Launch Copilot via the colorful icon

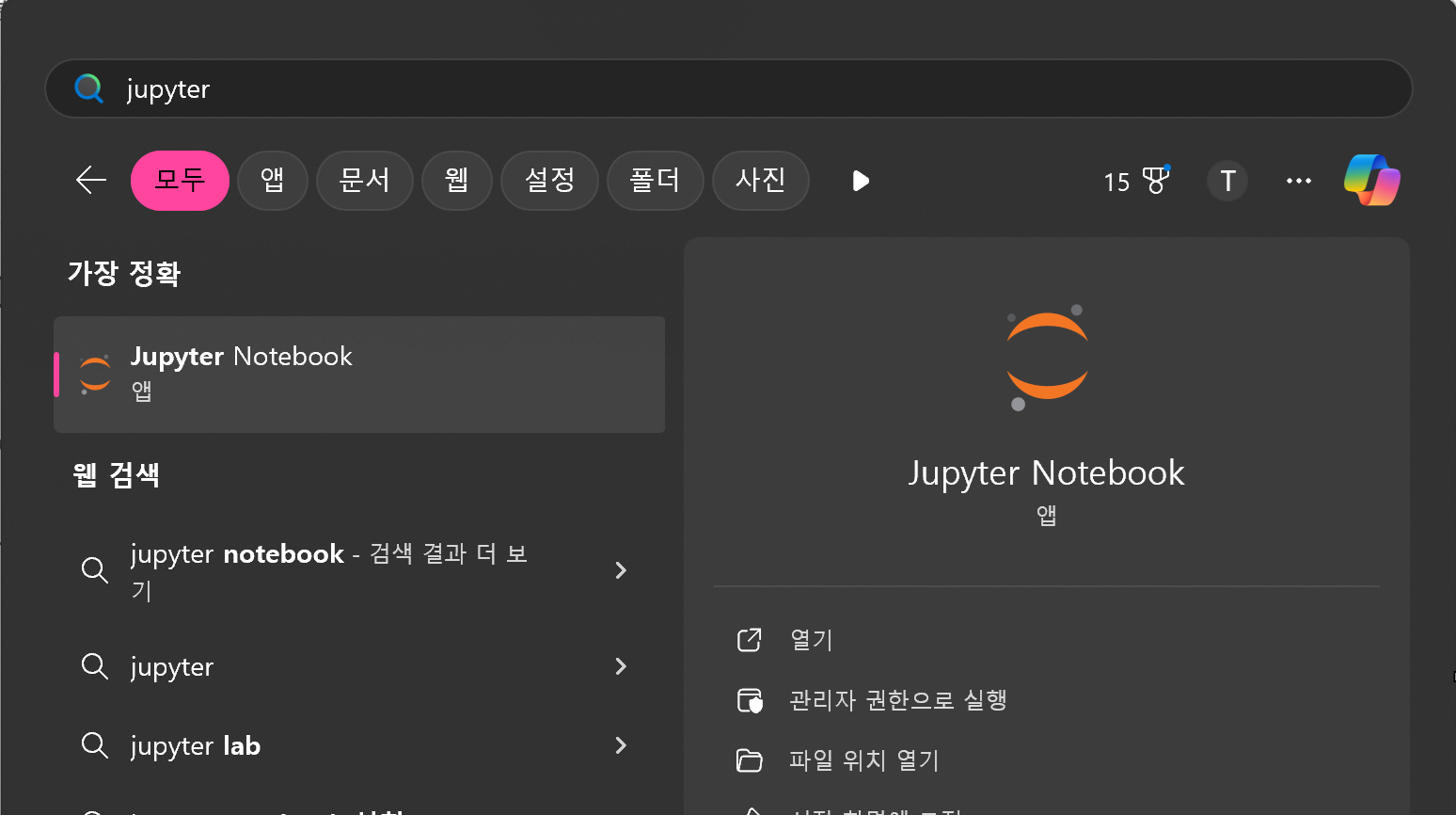(1372, 180)
